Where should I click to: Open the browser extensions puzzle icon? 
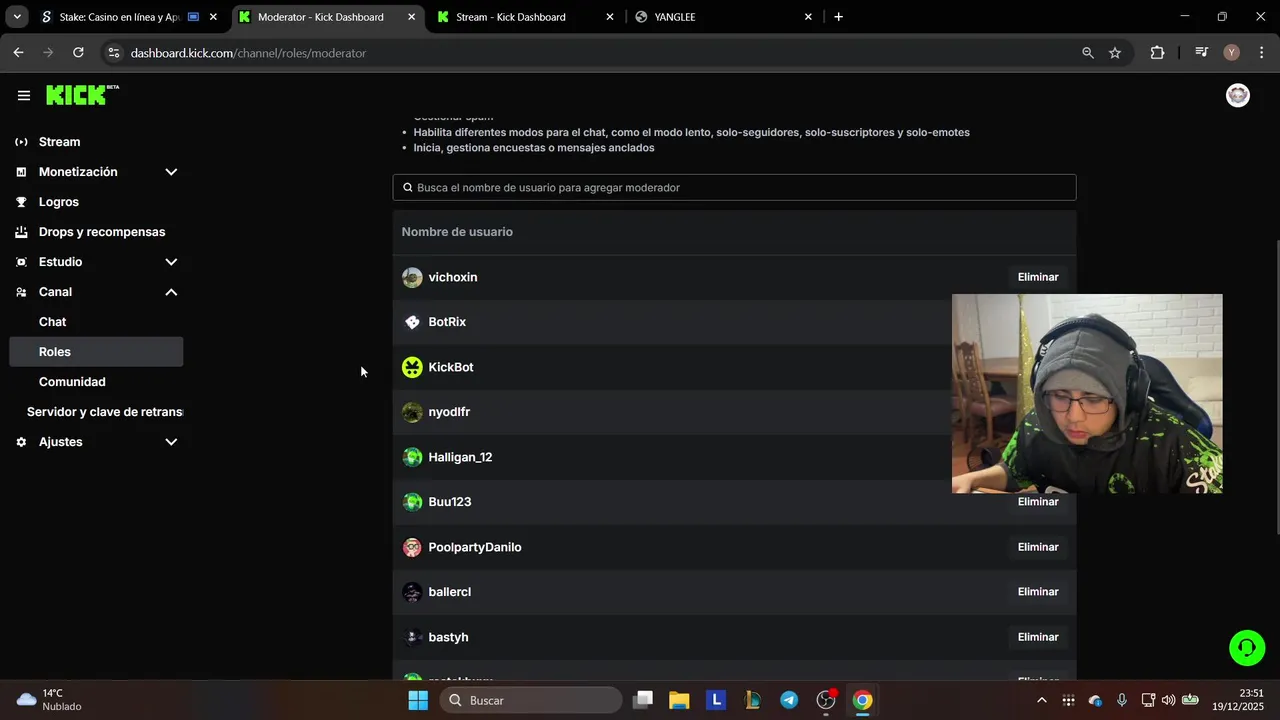[1157, 53]
